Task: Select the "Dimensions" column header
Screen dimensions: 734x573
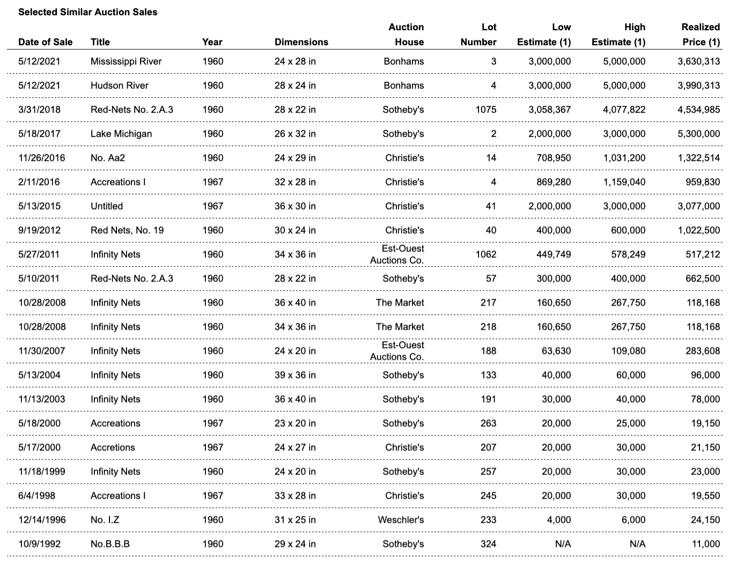Action: tap(301, 42)
